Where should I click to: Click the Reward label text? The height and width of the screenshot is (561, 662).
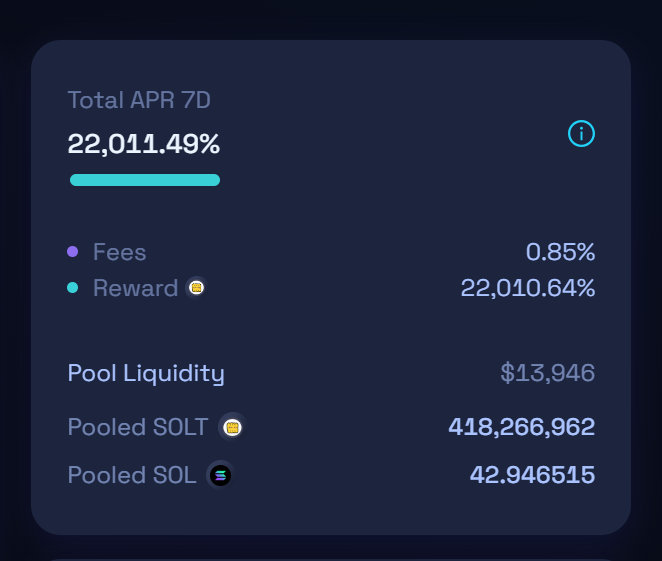[x=135, y=288]
